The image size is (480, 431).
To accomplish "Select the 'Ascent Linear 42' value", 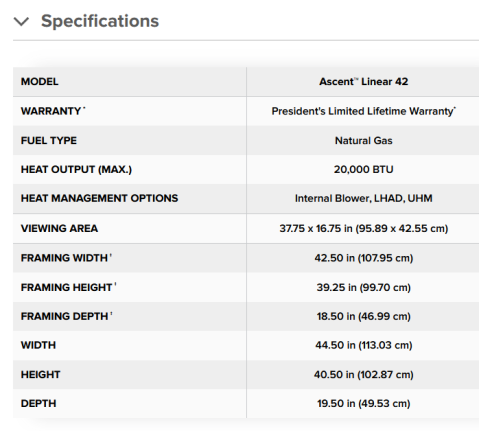I will coord(363,82).
